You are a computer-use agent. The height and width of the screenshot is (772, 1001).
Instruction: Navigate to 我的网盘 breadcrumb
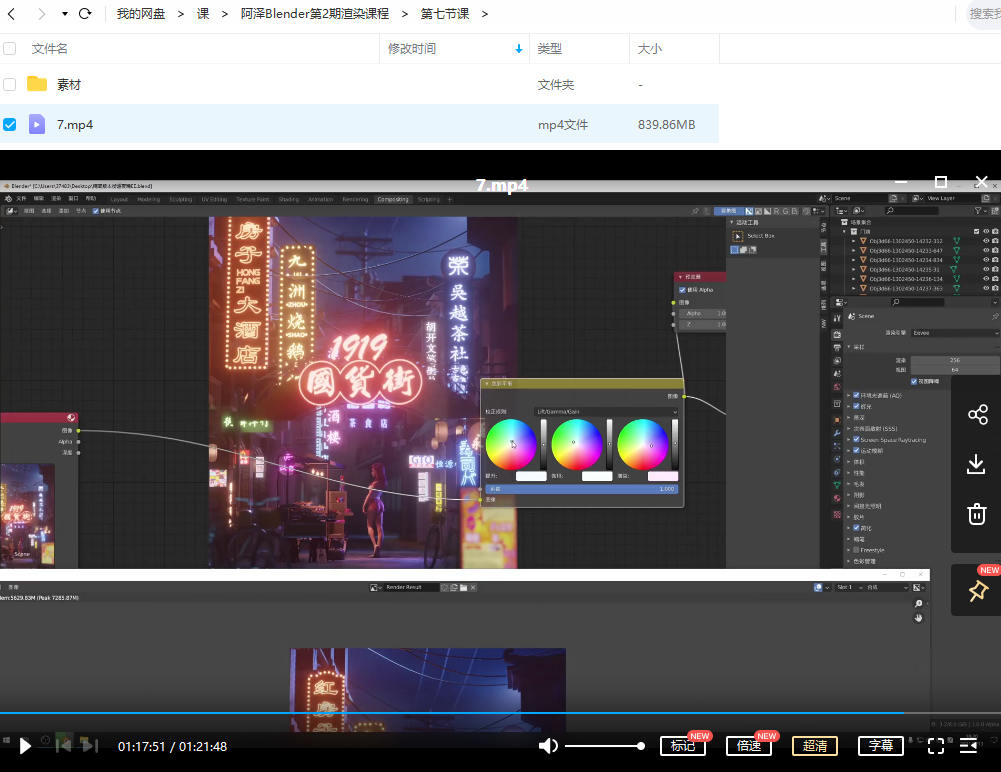pyautogui.click(x=140, y=13)
